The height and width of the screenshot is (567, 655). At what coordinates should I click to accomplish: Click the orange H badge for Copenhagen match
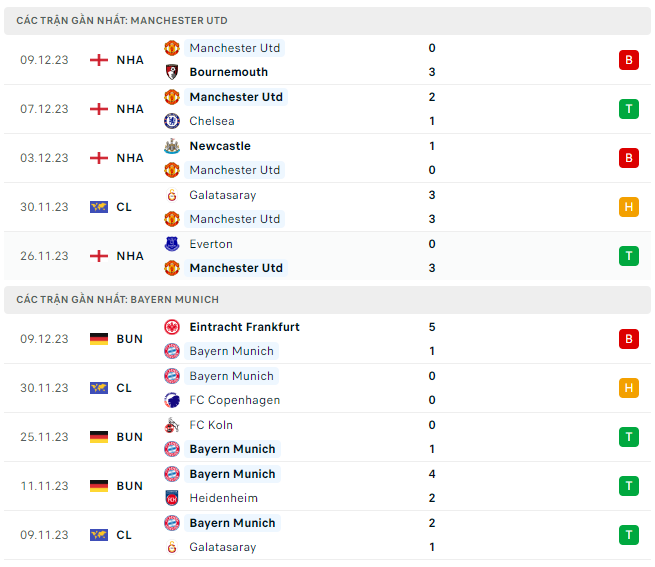(x=628, y=388)
